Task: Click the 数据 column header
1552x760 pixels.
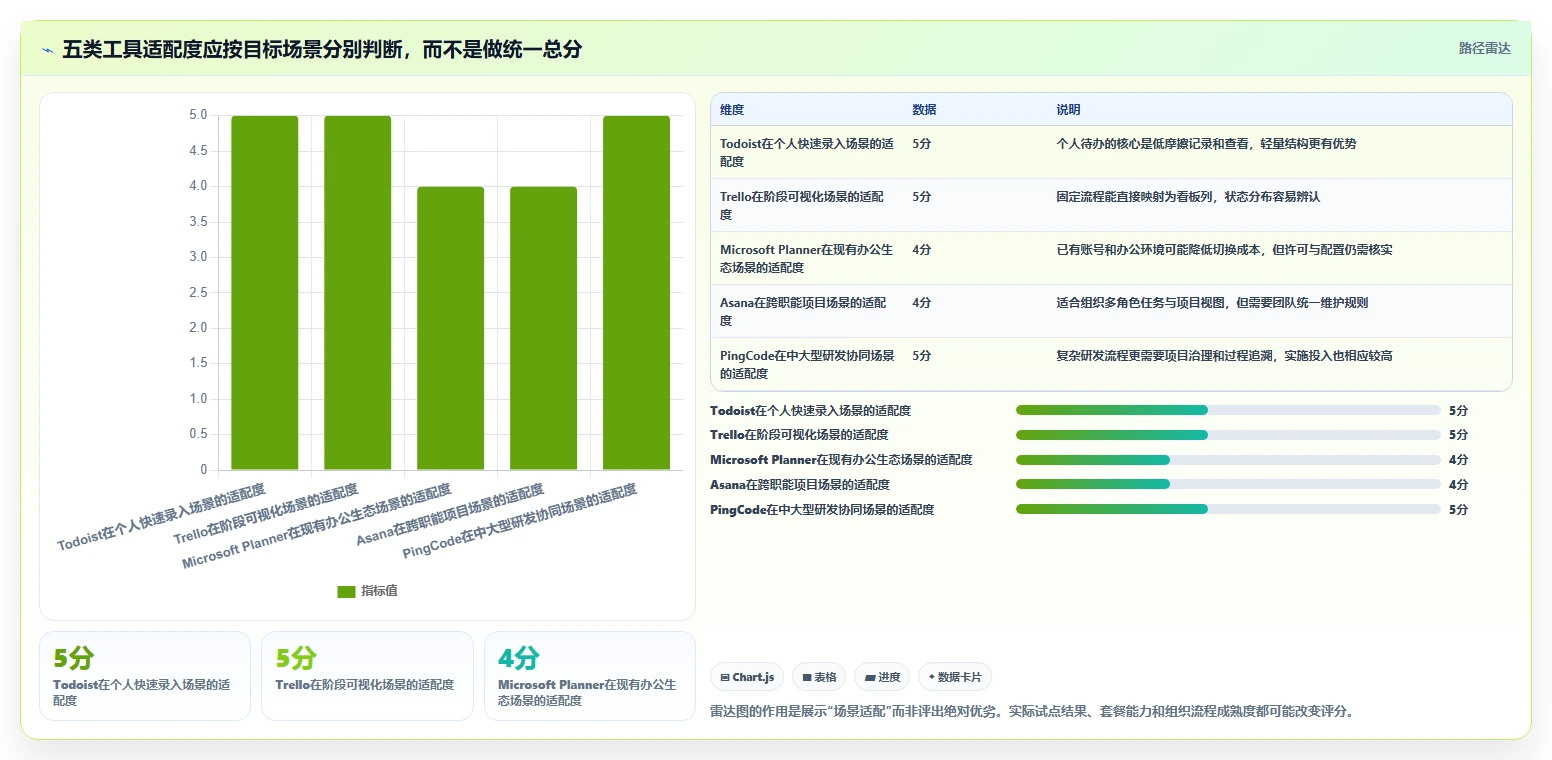Action: (x=924, y=110)
